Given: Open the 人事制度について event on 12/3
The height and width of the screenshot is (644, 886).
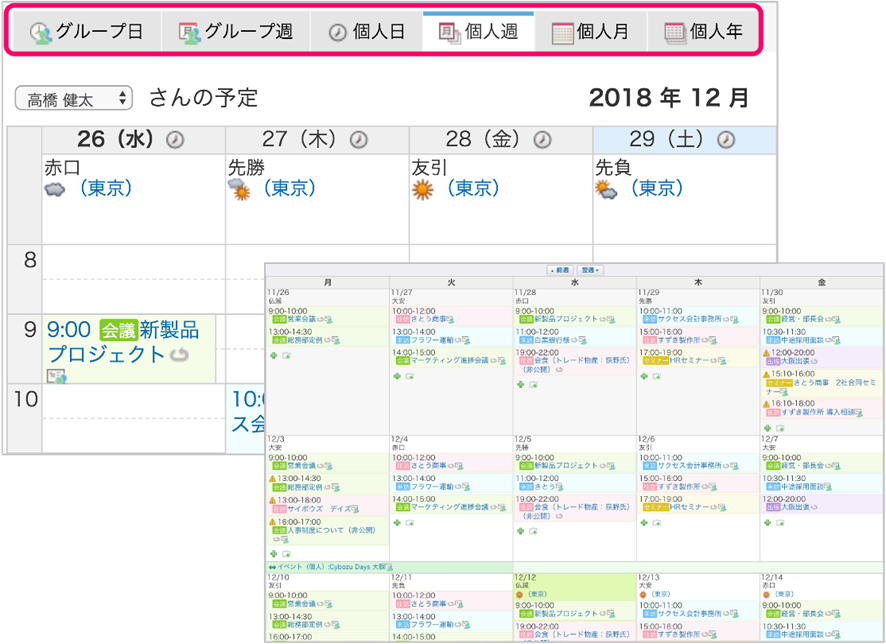Looking at the screenshot, I should (332, 530).
